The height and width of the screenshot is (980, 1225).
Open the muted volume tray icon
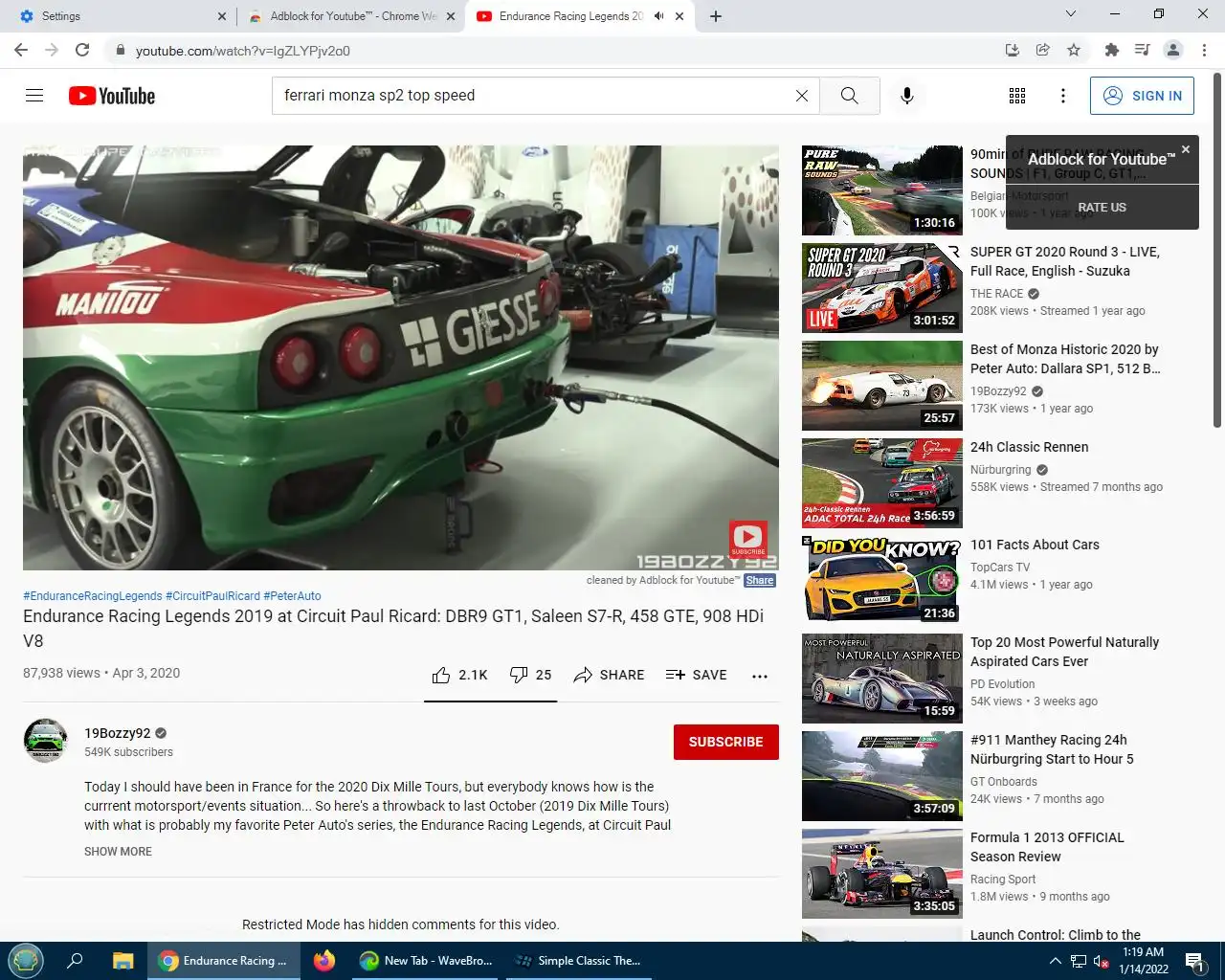(1101, 961)
